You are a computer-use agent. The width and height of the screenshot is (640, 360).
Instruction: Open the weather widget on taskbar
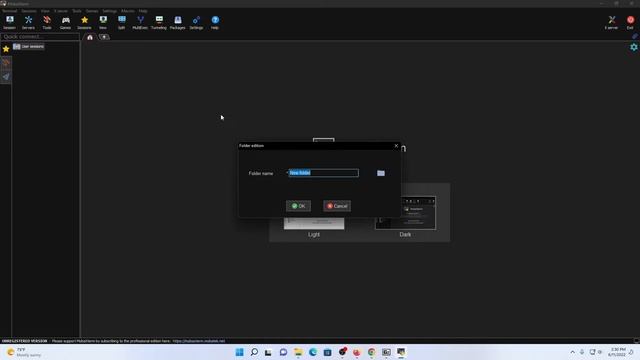24,352
